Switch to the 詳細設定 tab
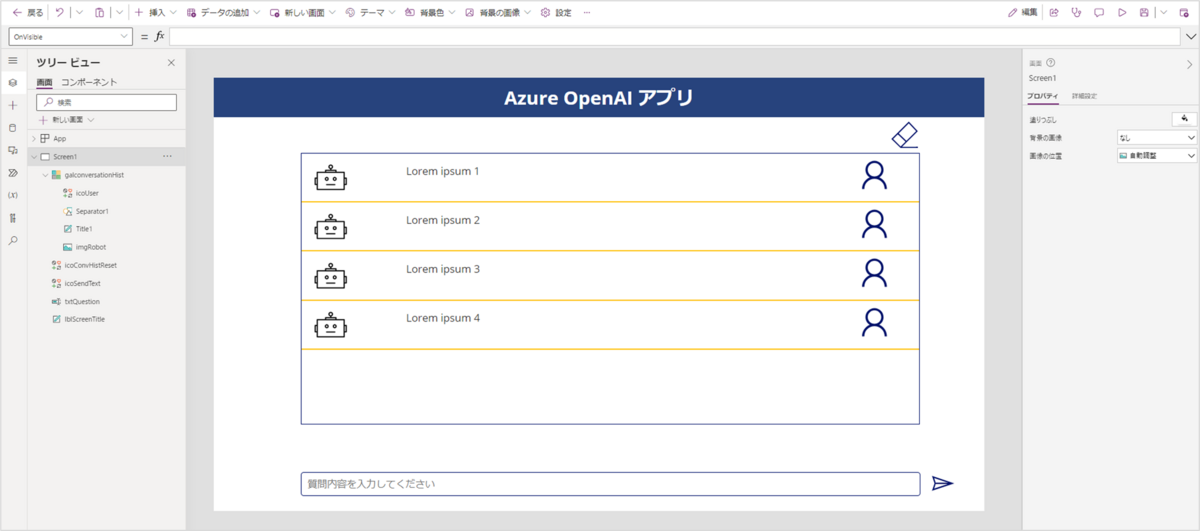This screenshot has height=531, width=1200. [1084, 96]
